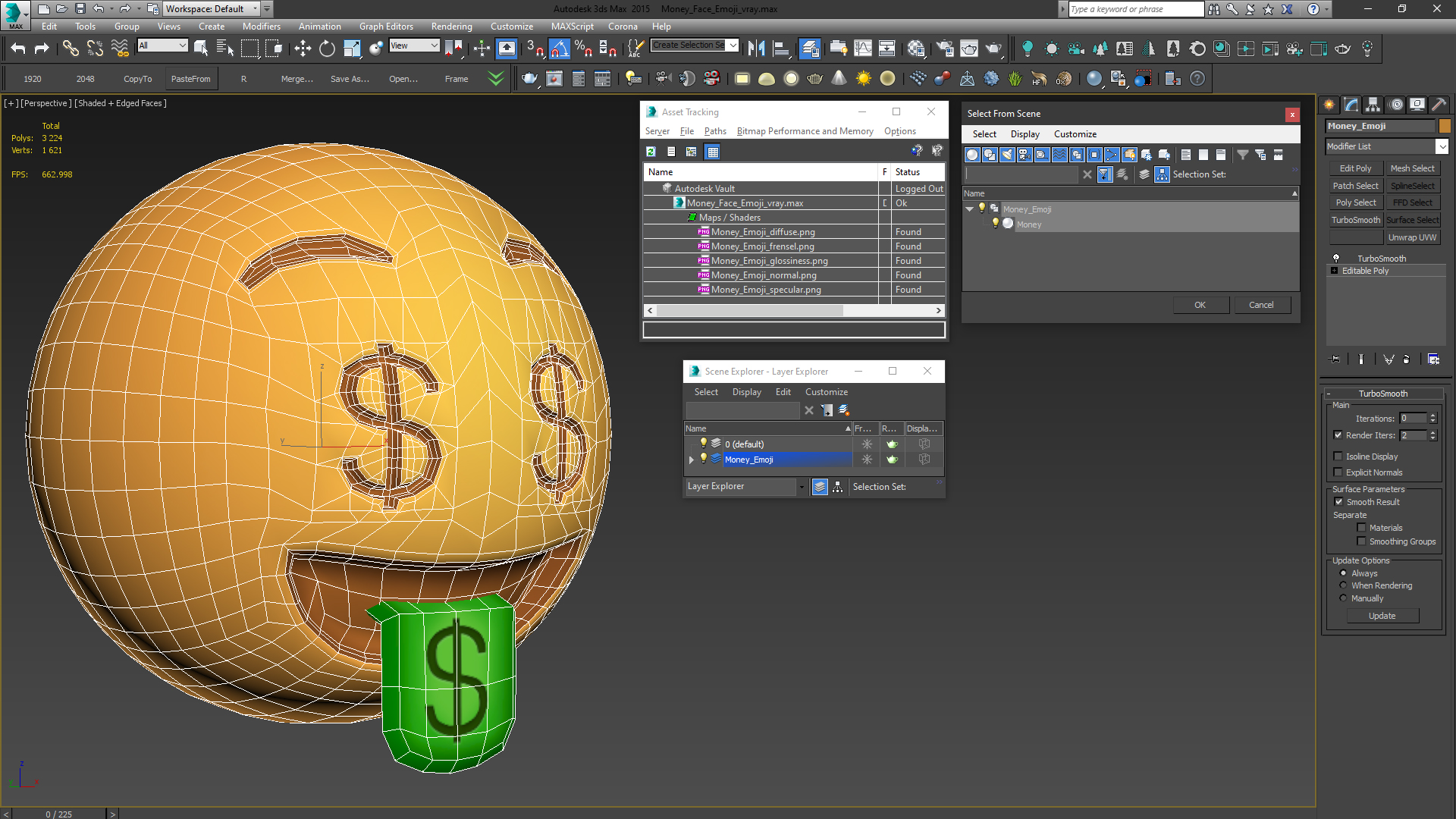Click the Pin Stack icon below modifier stack

[1335, 359]
